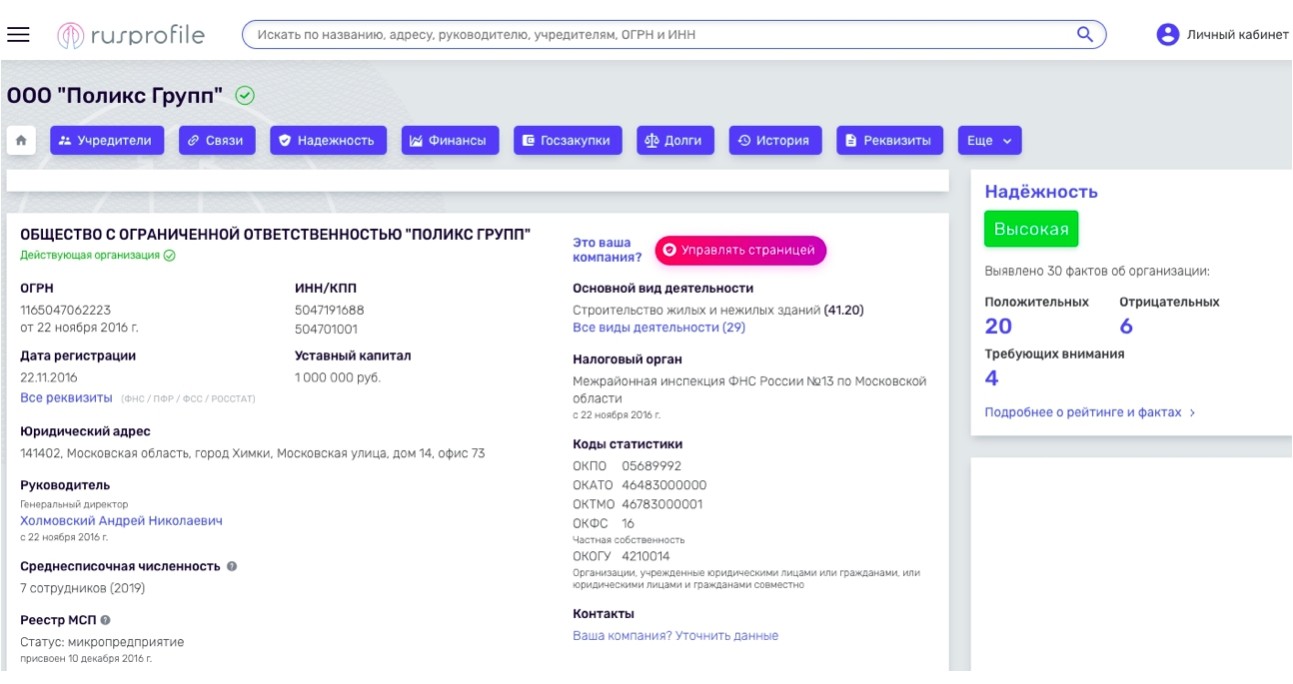Click the capital value 1 000 000 руб.

338,378
